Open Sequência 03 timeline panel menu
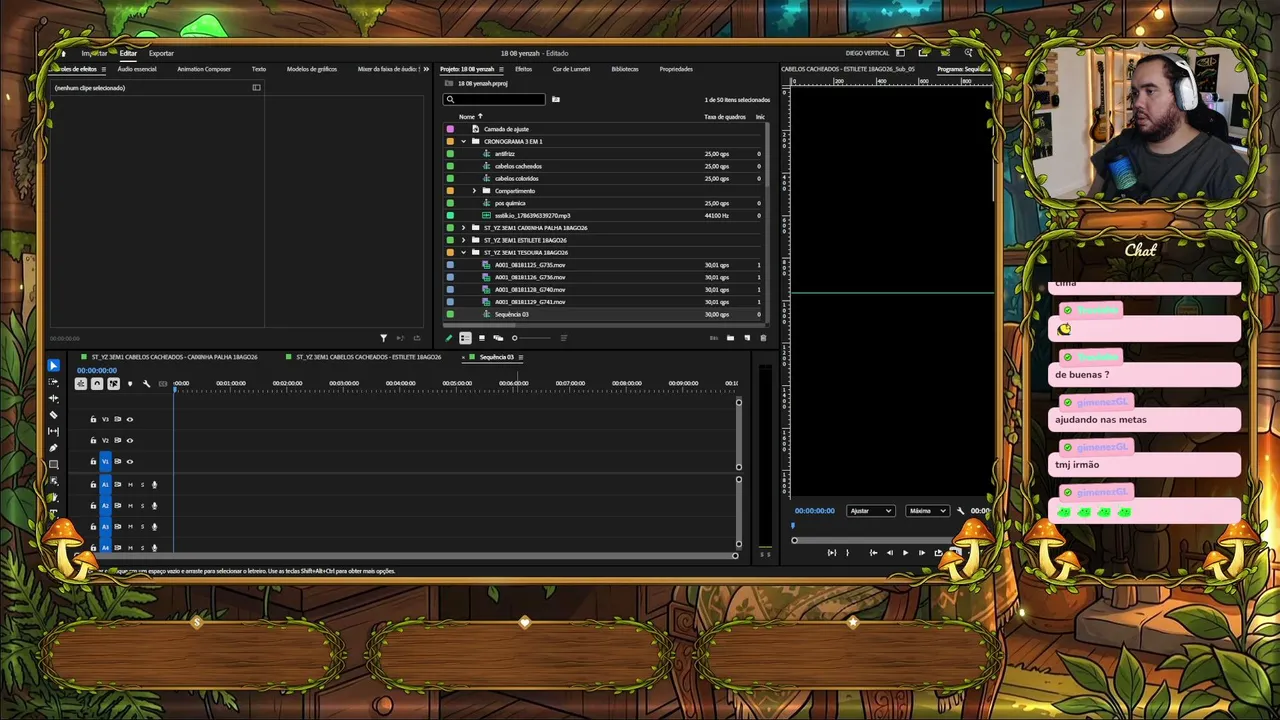 coord(520,357)
